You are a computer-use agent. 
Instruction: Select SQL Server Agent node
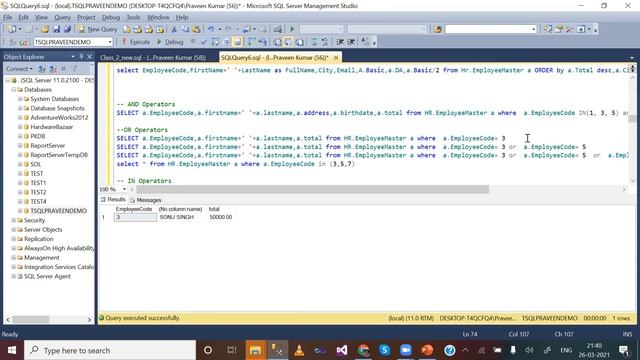(47, 276)
